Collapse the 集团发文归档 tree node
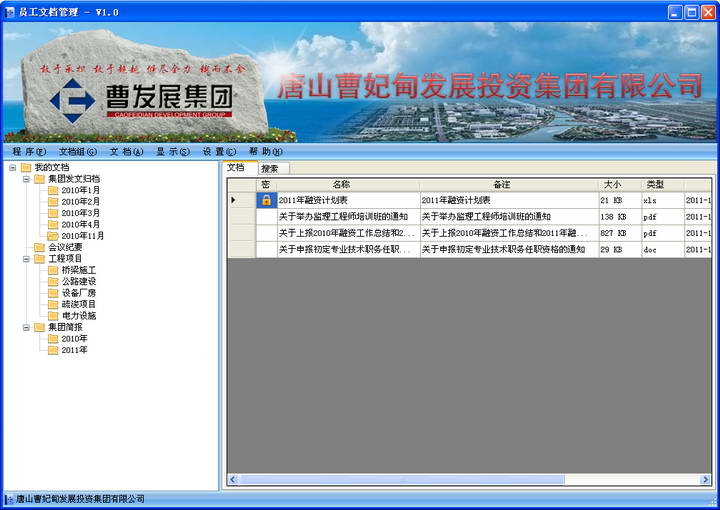This screenshot has width=720, height=510. click(x=26, y=179)
